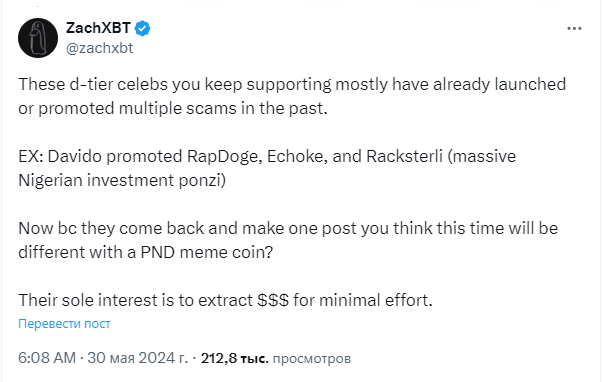Open ZachXBT's penguin profile avatar
The height and width of the screenshot is (382, 602).
[38, 38]
